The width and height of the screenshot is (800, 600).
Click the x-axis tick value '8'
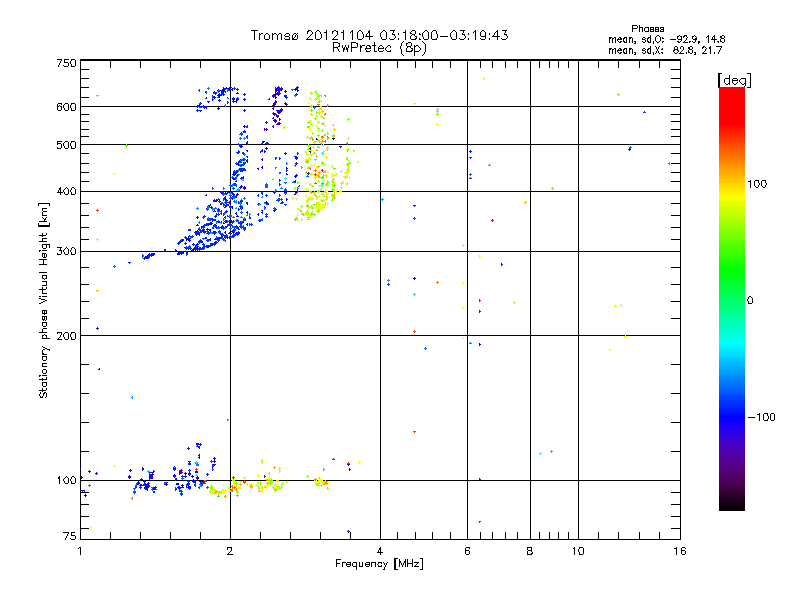[530, 551]
